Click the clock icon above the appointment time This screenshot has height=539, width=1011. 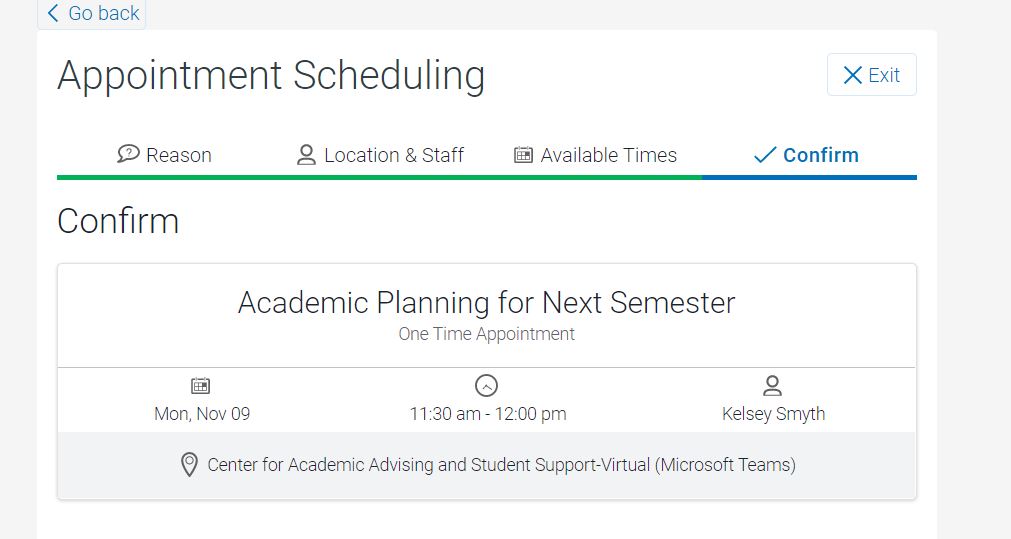pyautogui.click(x=486, y=386)
